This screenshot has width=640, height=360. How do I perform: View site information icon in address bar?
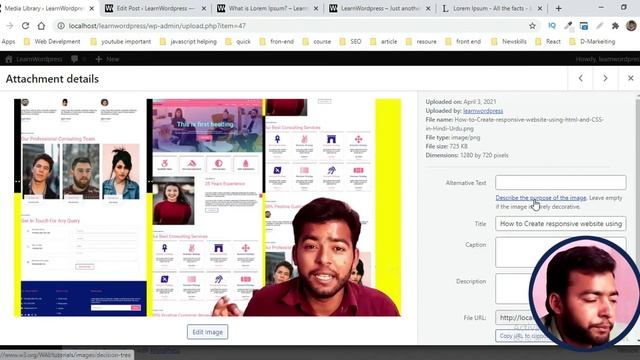(x=61, y=26)
